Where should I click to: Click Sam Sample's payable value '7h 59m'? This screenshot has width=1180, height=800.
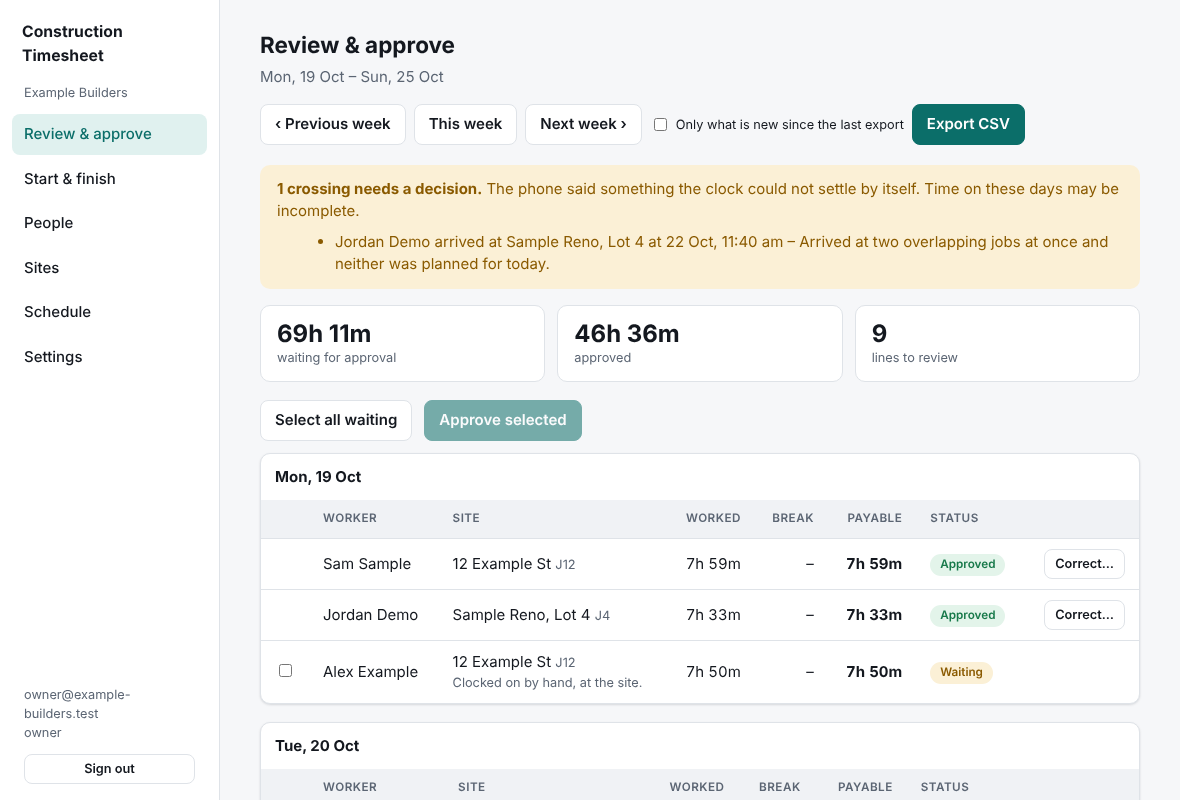(874, 564)
